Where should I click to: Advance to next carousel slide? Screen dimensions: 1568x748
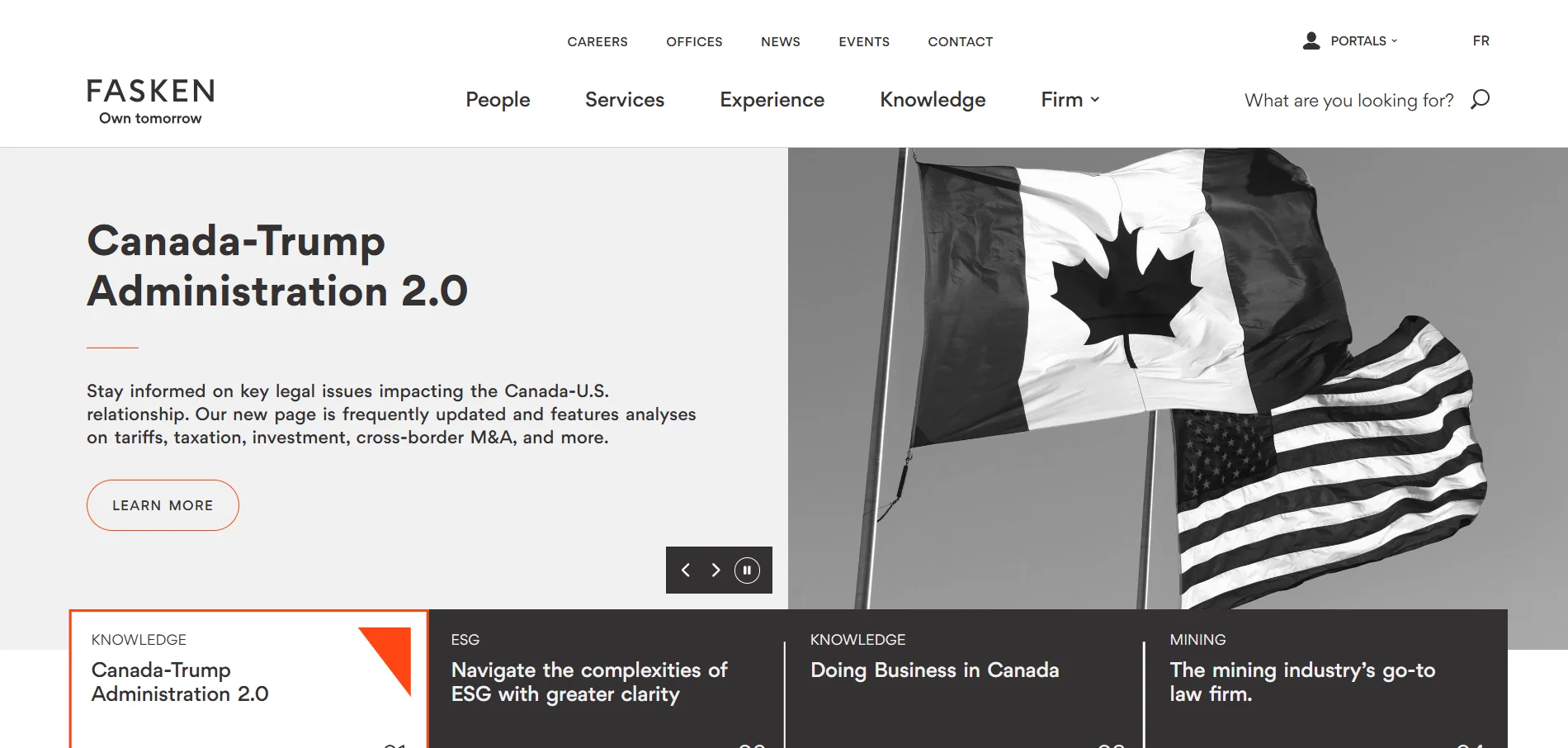[x=716, y=570]
